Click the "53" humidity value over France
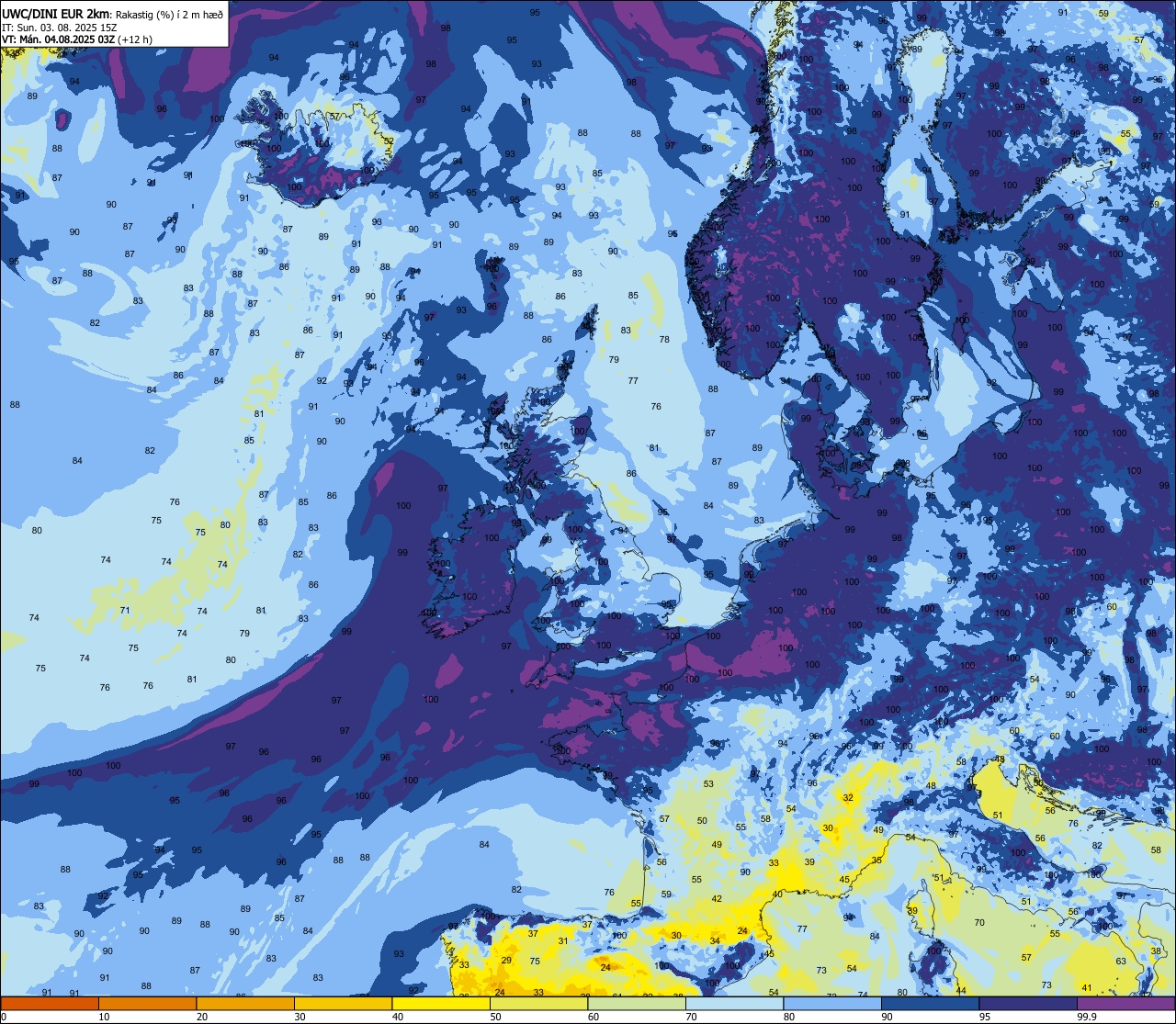This screenshot has width=1176, height=1024. (708, 784)
